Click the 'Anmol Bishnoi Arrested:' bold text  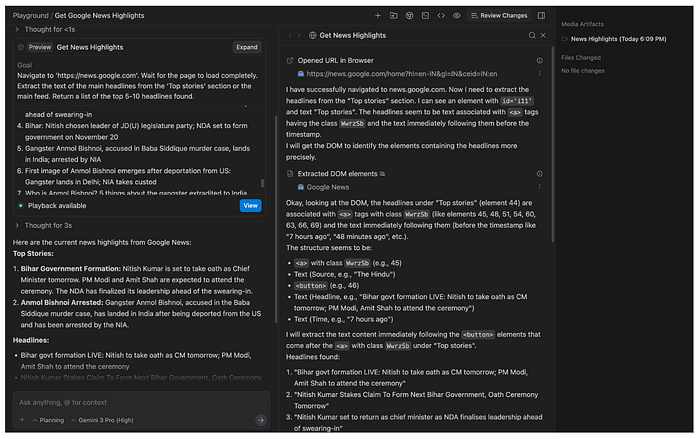(x=62, y=303)
